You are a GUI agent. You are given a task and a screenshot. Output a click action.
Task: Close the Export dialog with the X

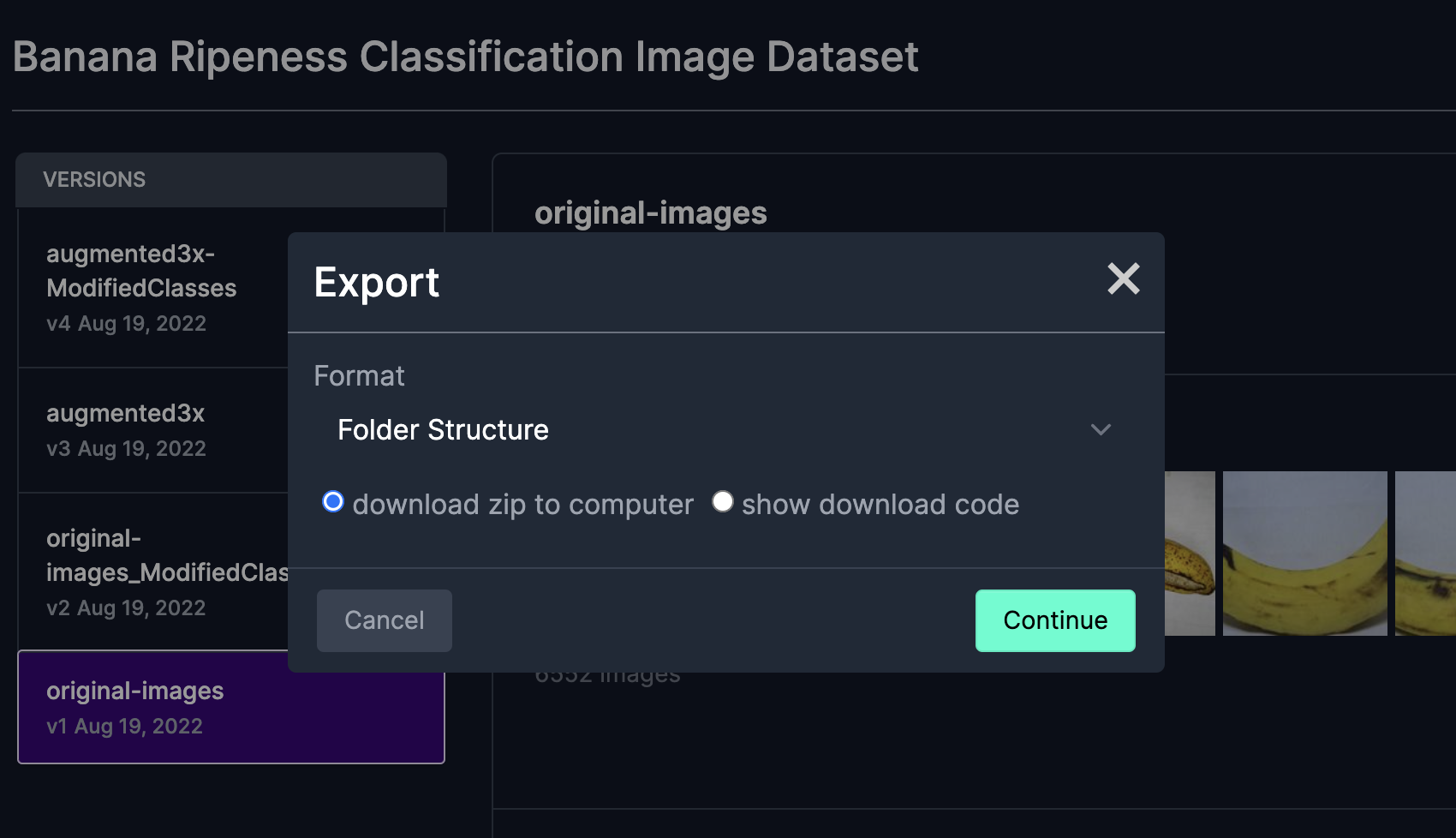point(1124,280)
